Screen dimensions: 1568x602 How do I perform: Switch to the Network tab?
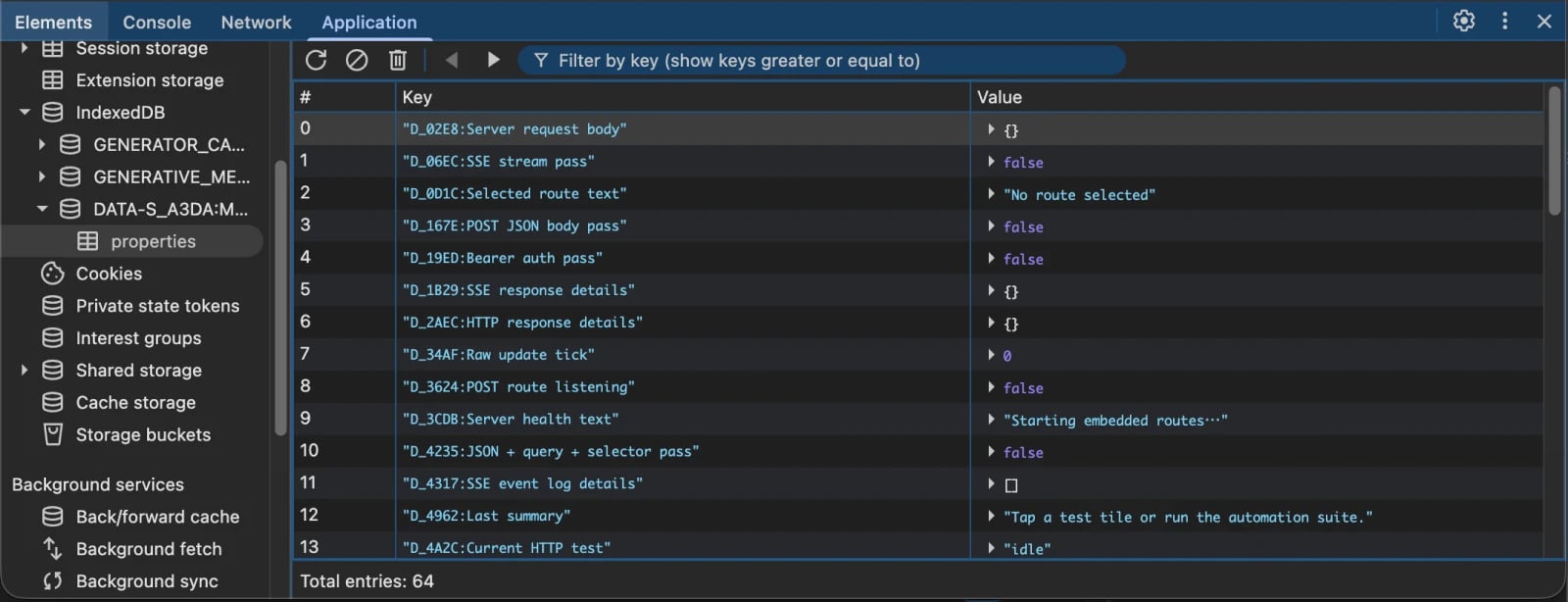256,22
